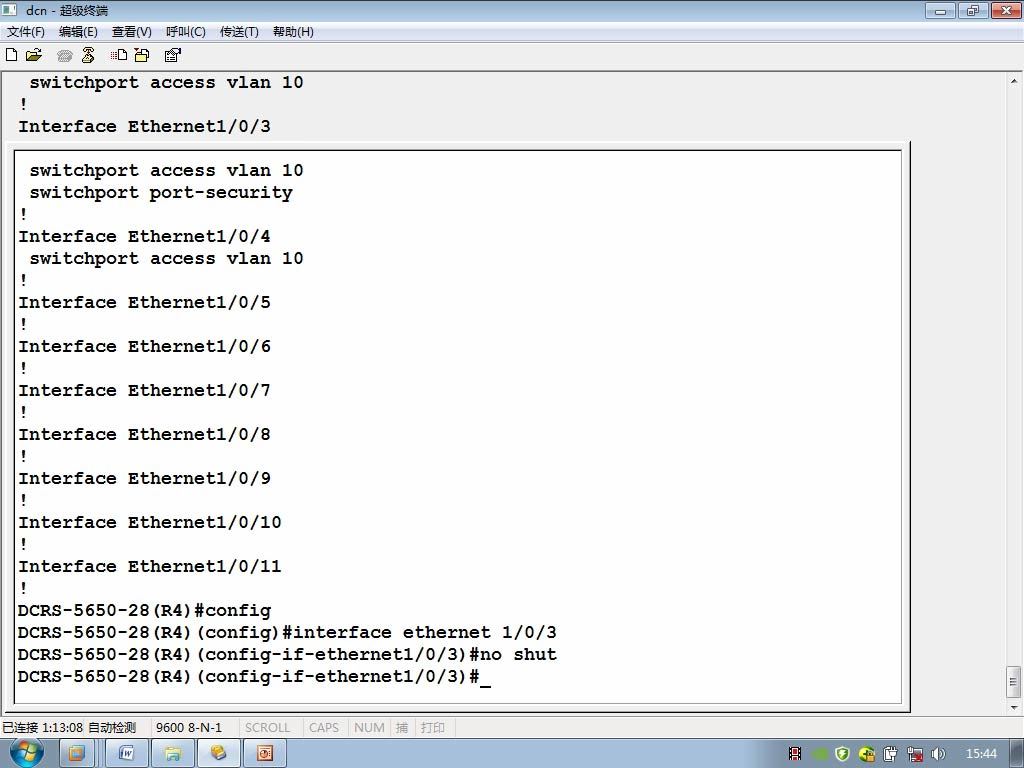Open the last orange taskbar application
Screen dimensions: 1024x768
click(264, 754)
